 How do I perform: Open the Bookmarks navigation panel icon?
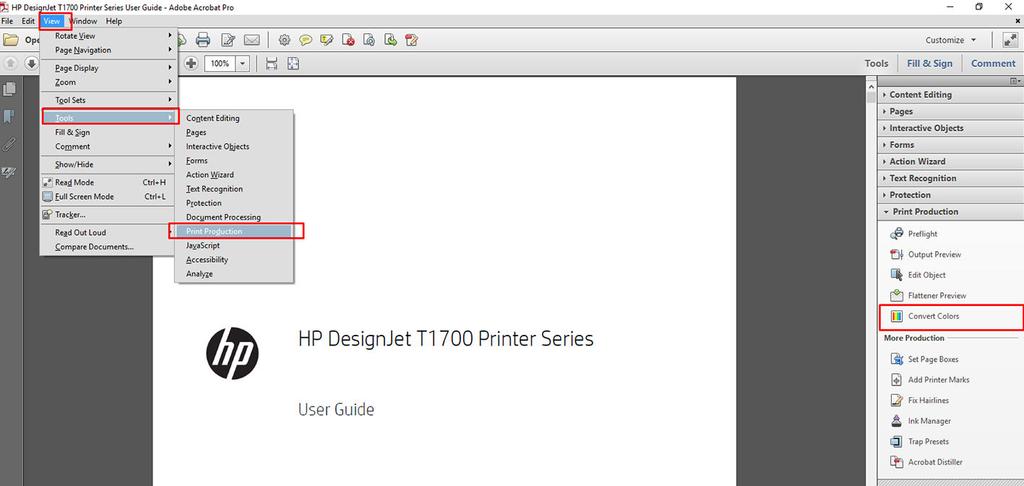click(x=10, y=117)
